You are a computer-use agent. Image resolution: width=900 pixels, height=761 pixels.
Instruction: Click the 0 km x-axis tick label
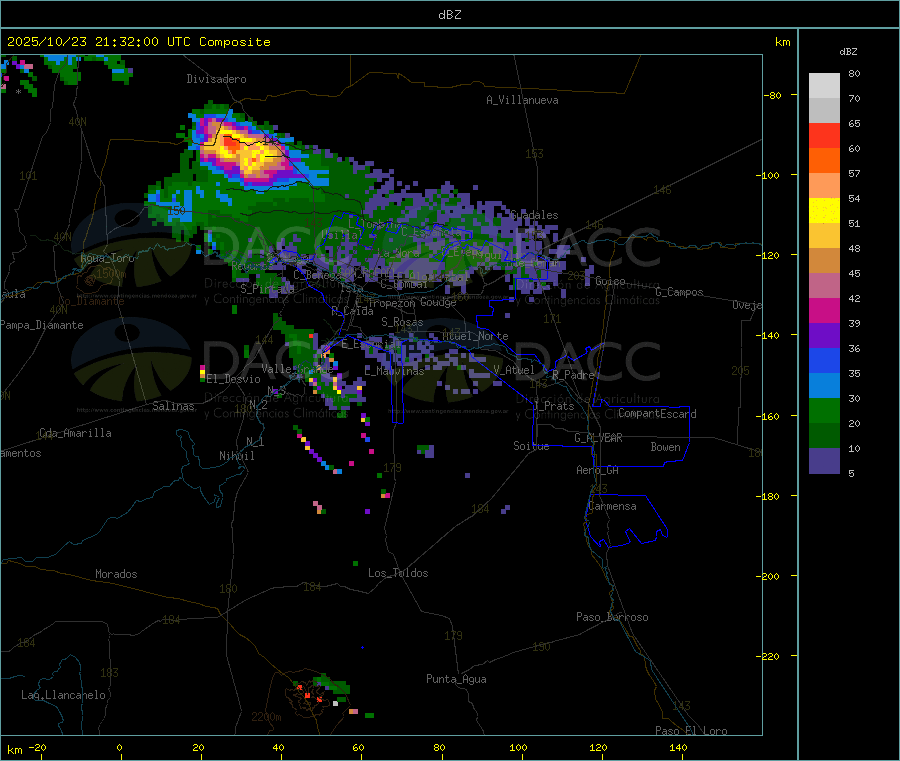tap(119, 747)
